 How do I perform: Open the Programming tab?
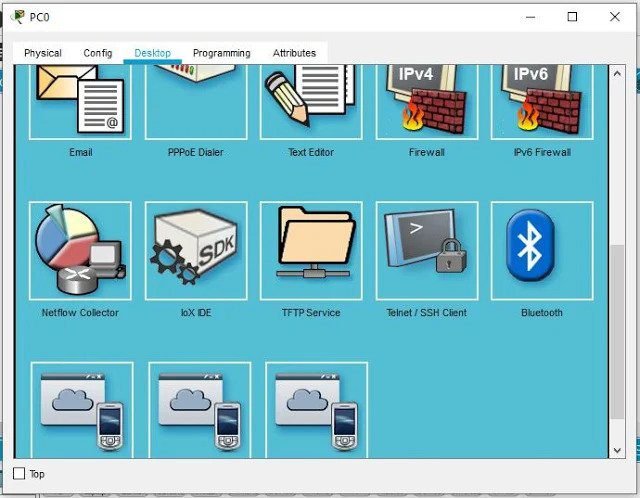tap(222, 53)
